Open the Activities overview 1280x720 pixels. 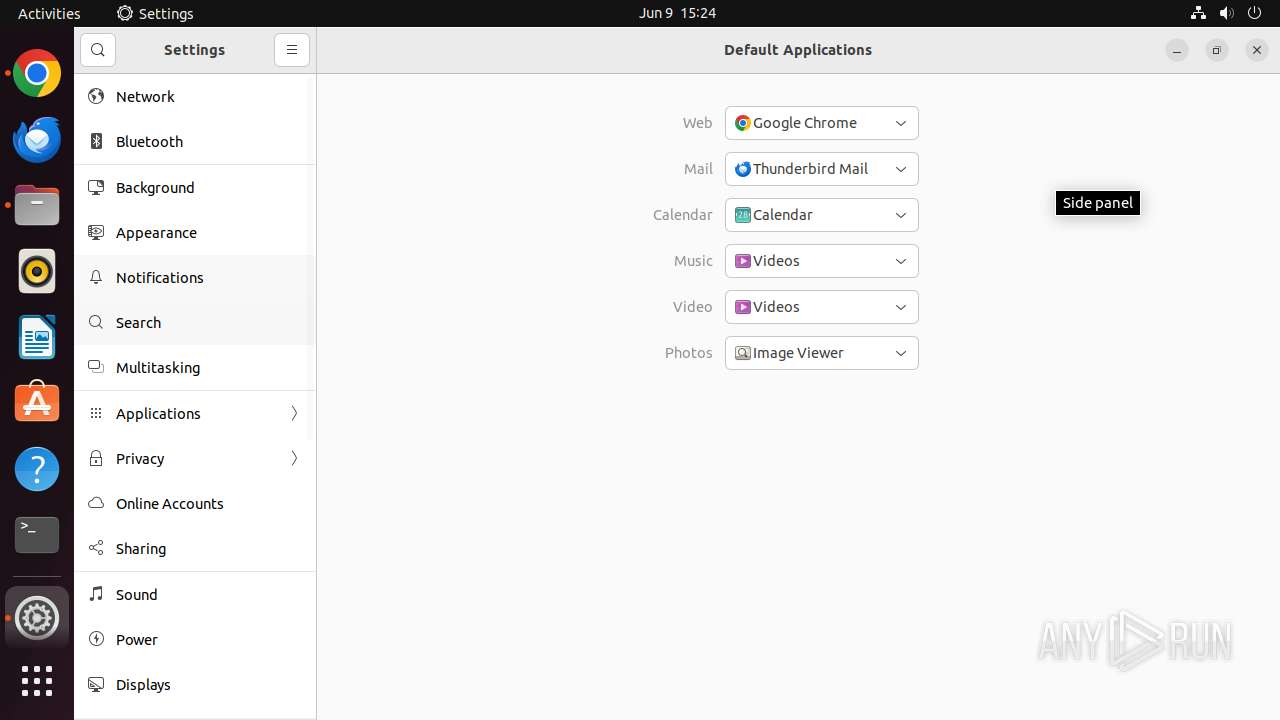49,13
